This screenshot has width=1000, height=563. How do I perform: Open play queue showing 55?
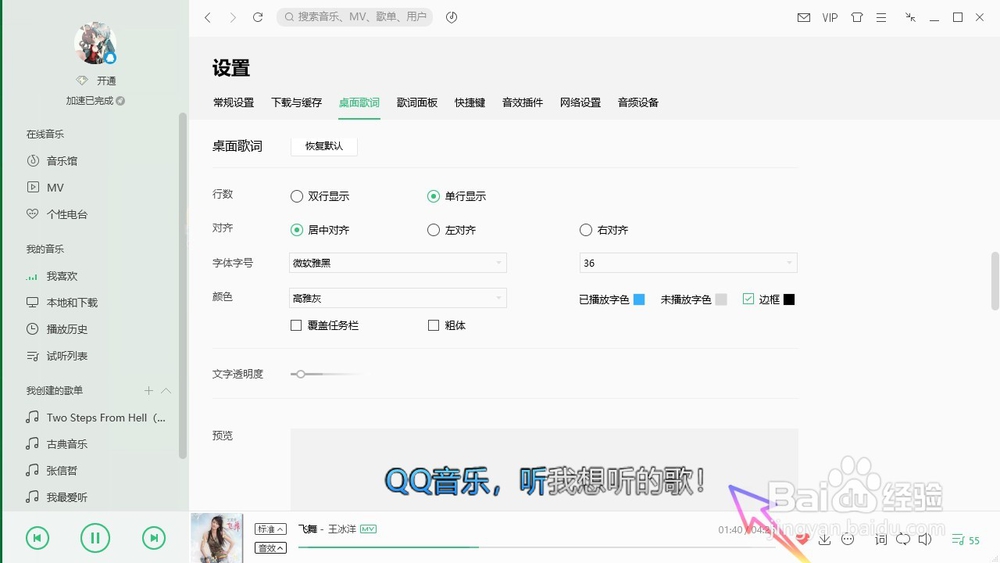tap(966, 540)
